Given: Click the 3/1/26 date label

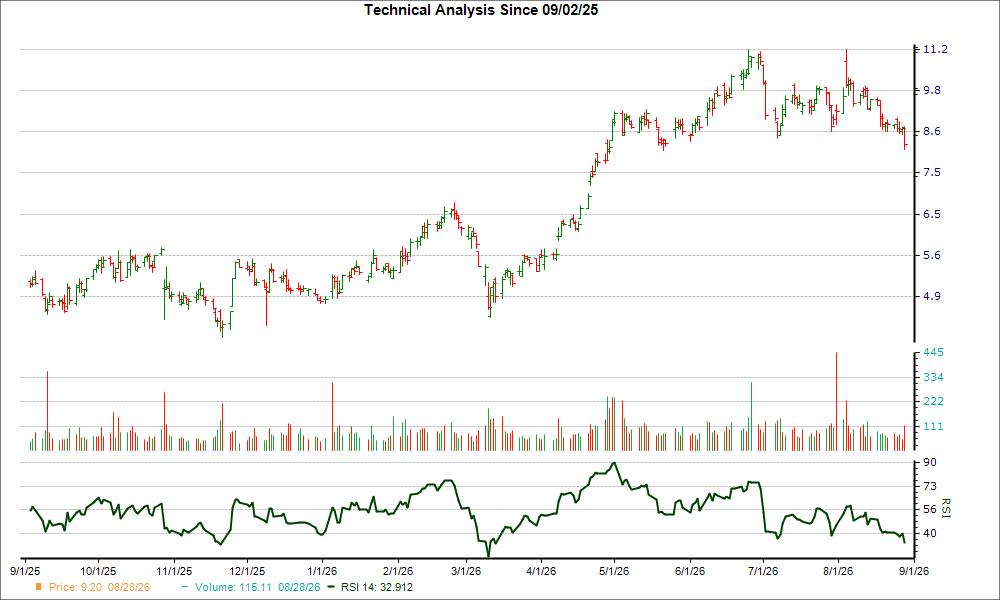Looking at the screenshot, I should [466, 571].
